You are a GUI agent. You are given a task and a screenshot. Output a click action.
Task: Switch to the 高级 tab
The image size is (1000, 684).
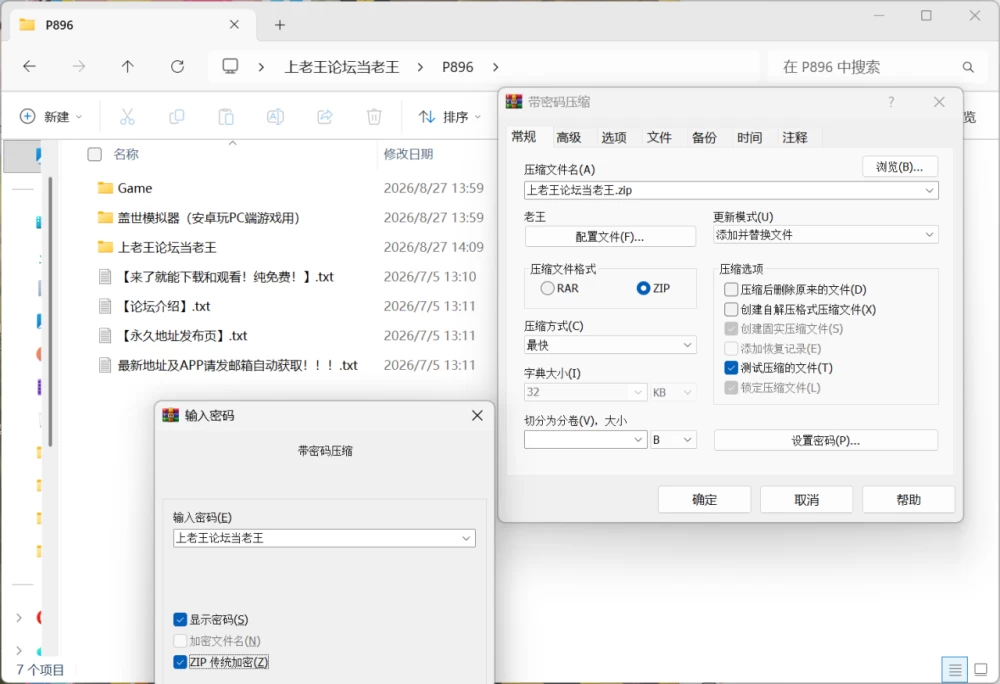pos(569,138)
